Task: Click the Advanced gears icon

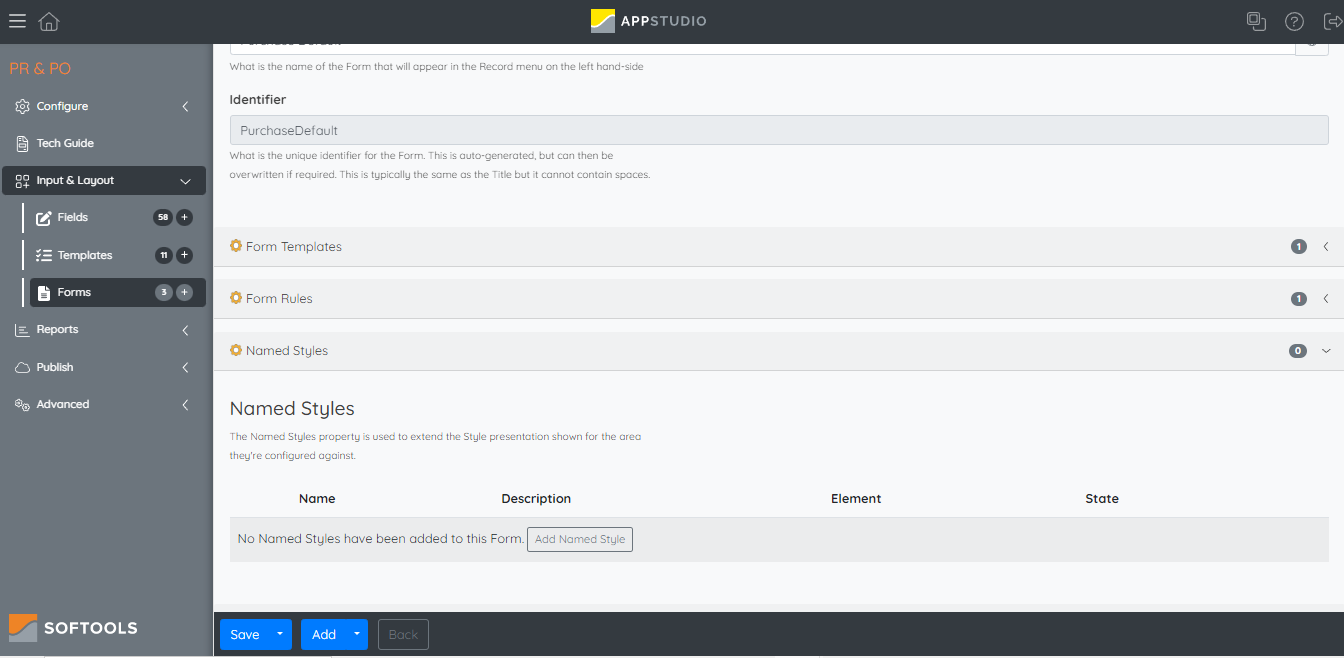Action: [22, 405]
